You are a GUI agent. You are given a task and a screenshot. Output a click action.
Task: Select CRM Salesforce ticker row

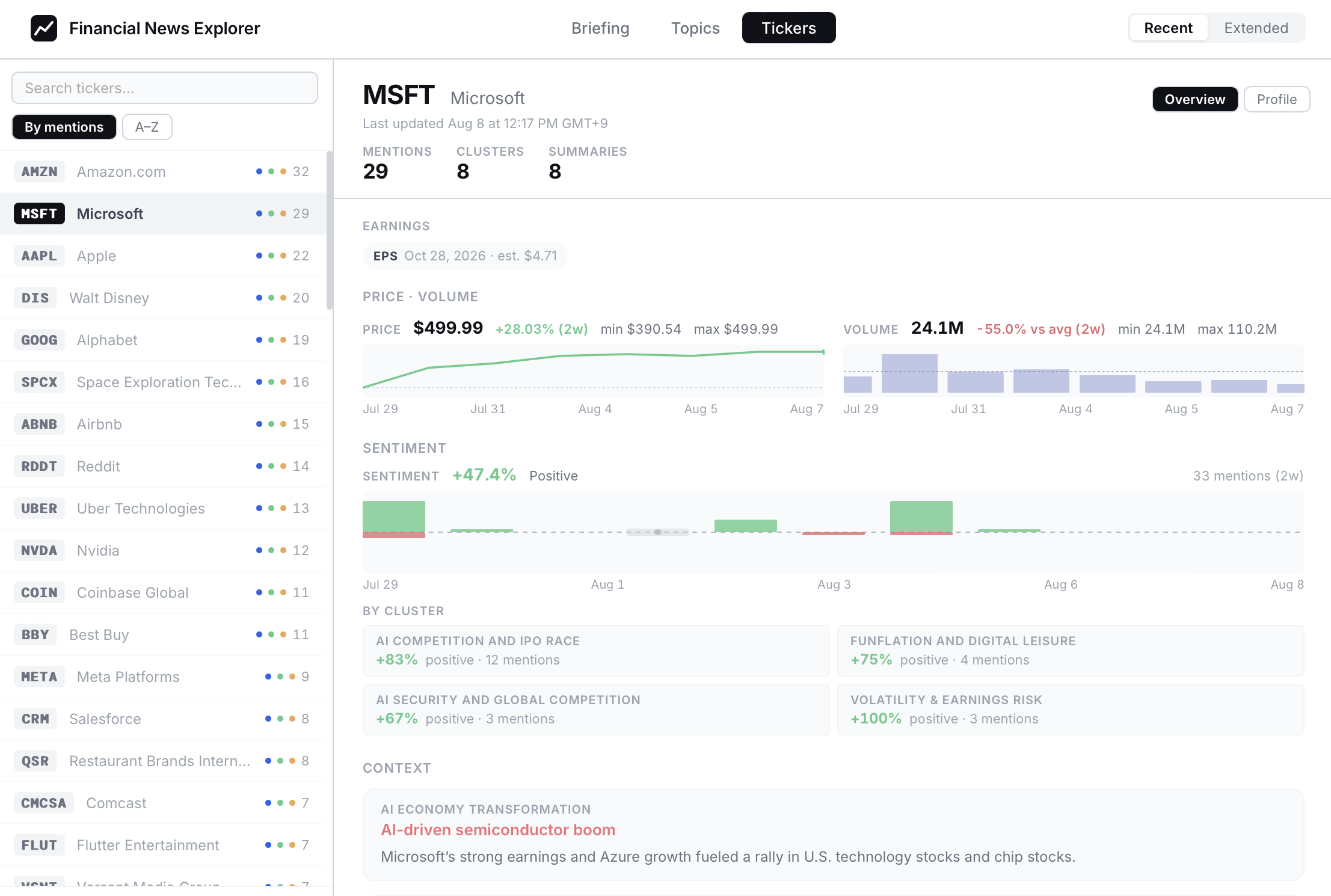click(163, 719)
